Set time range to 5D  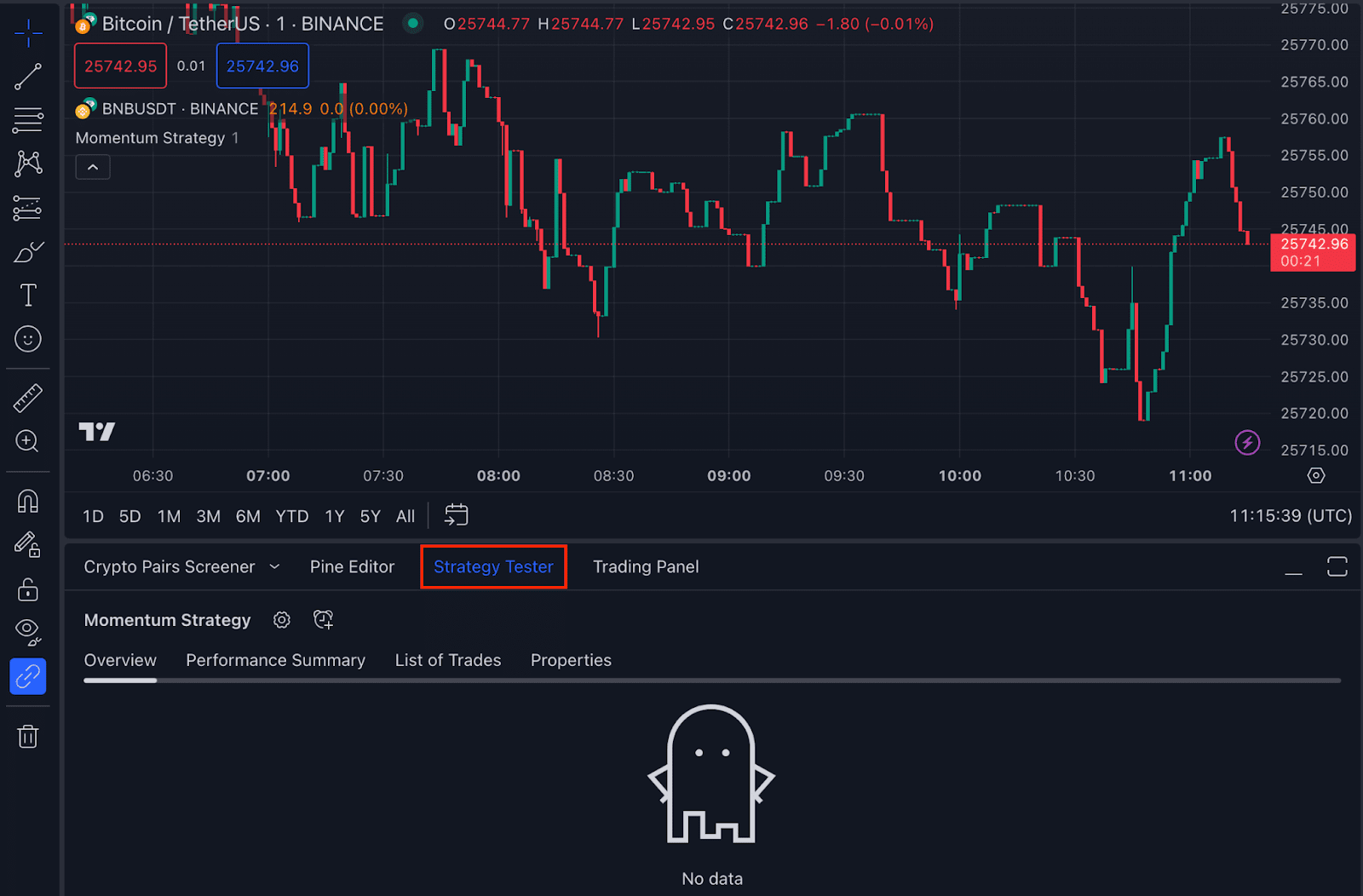129,516
